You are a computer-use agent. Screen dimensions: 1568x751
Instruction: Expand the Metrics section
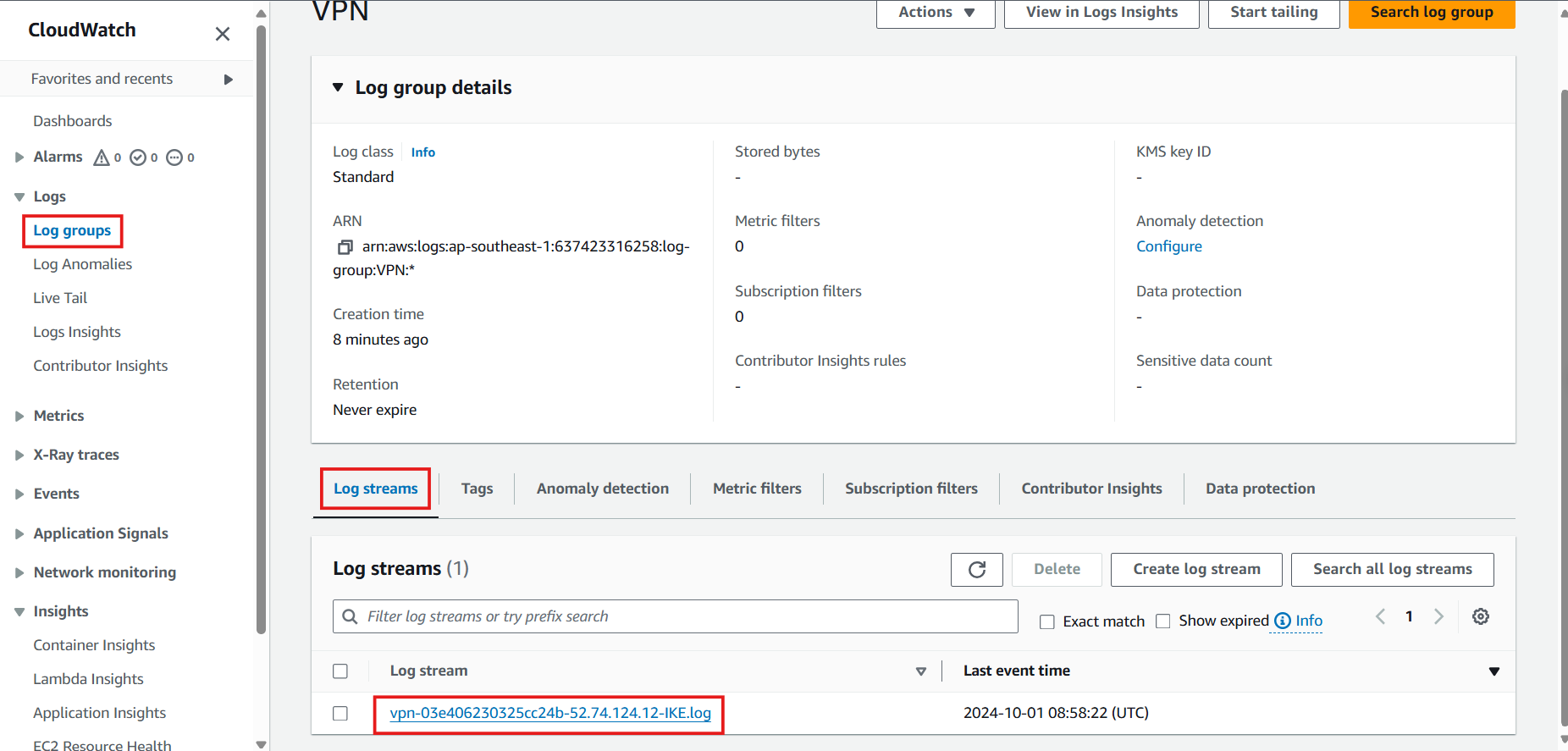[19, 416]
